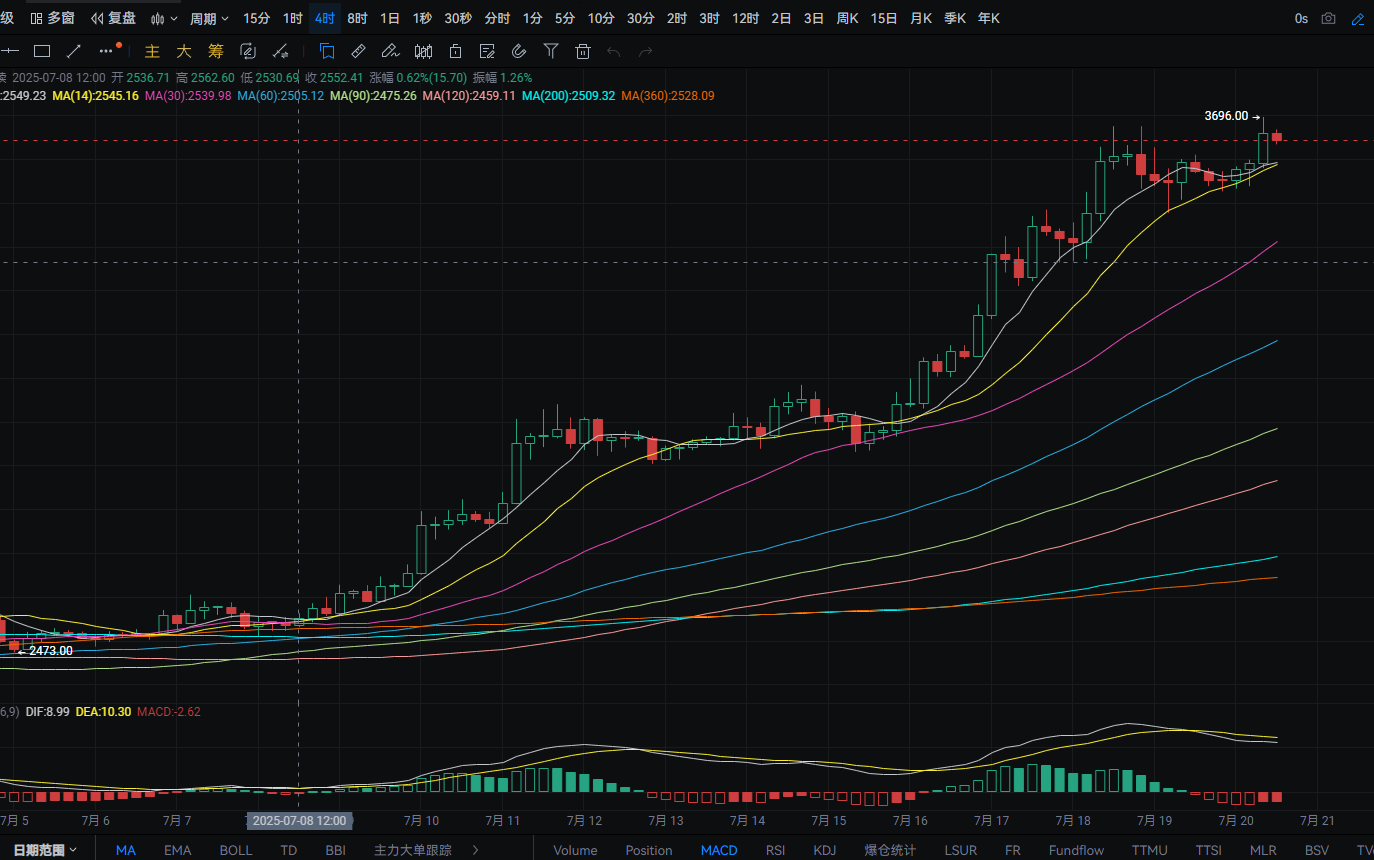Click the 7月 15 date axis label
The image size is (1374, 860).
coord(830,820)
